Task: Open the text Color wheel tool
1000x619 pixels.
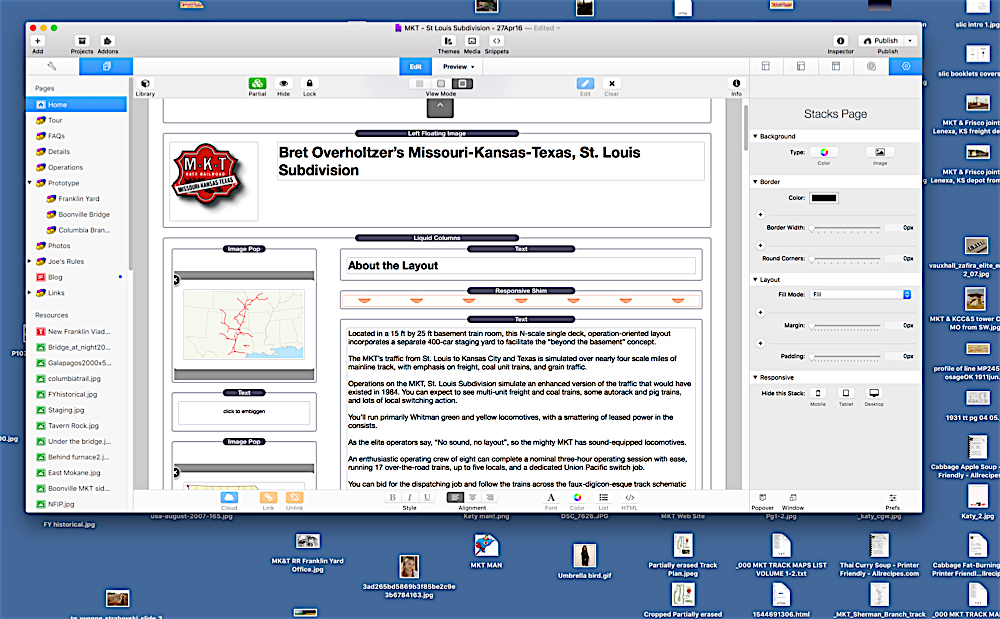Action: pyautogui.click(x=577, y=498)
